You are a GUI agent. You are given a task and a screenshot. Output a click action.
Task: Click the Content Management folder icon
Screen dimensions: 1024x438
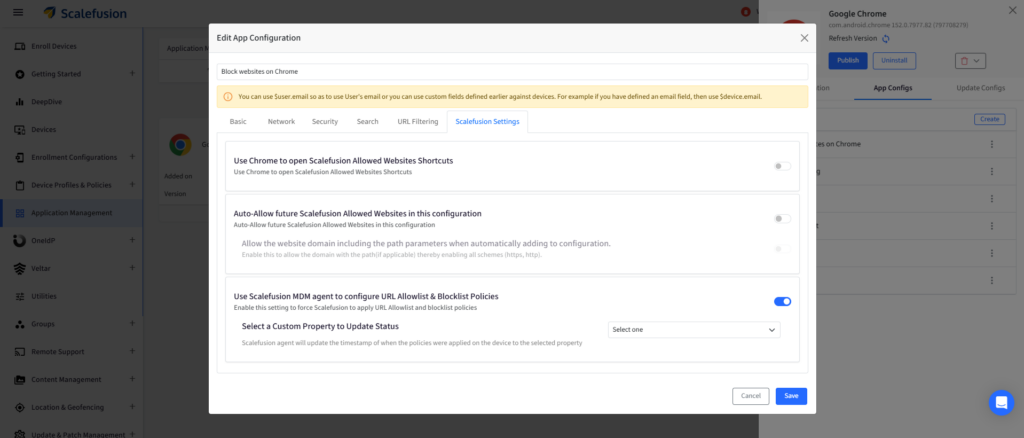(20, 379)
